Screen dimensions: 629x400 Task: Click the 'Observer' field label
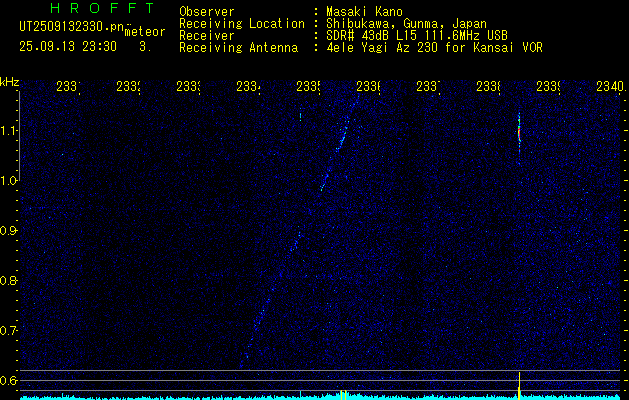point(207,12)
